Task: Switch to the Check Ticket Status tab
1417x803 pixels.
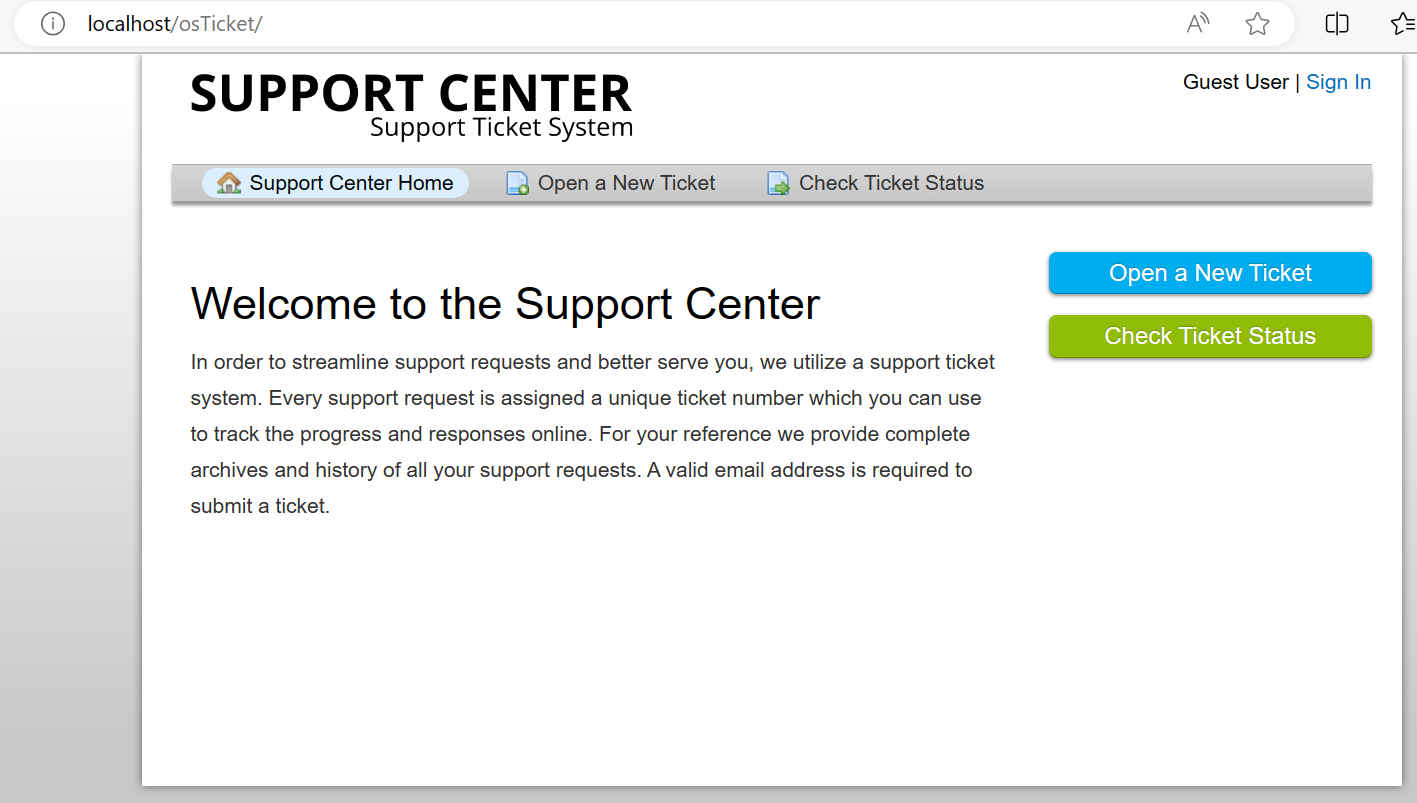Action: [x=891, y=183]
